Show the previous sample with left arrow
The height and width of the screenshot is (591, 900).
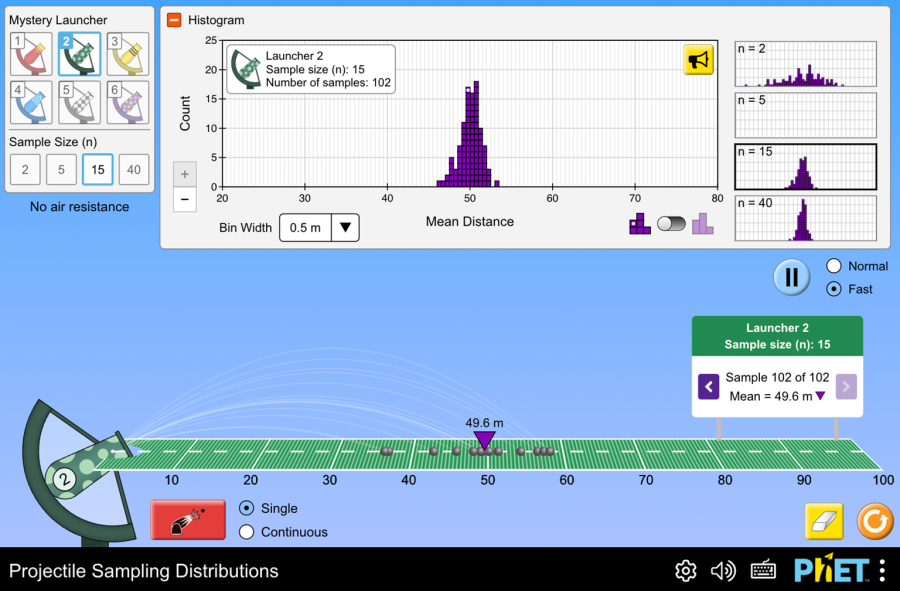(x=708, y=386)
